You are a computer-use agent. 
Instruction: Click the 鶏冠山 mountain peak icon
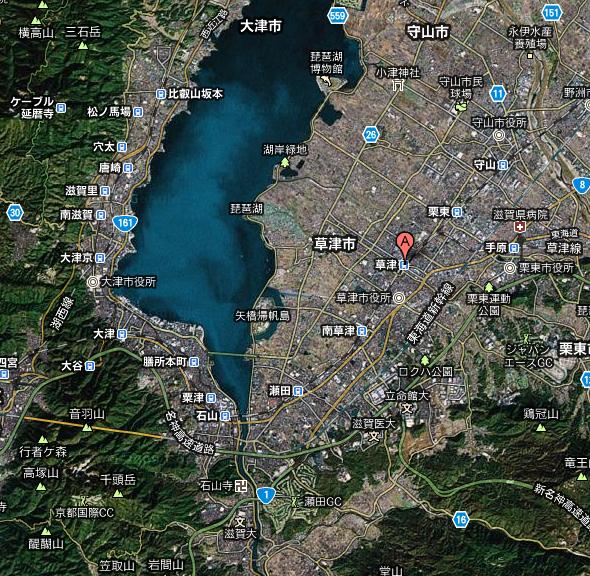[541, 428]
